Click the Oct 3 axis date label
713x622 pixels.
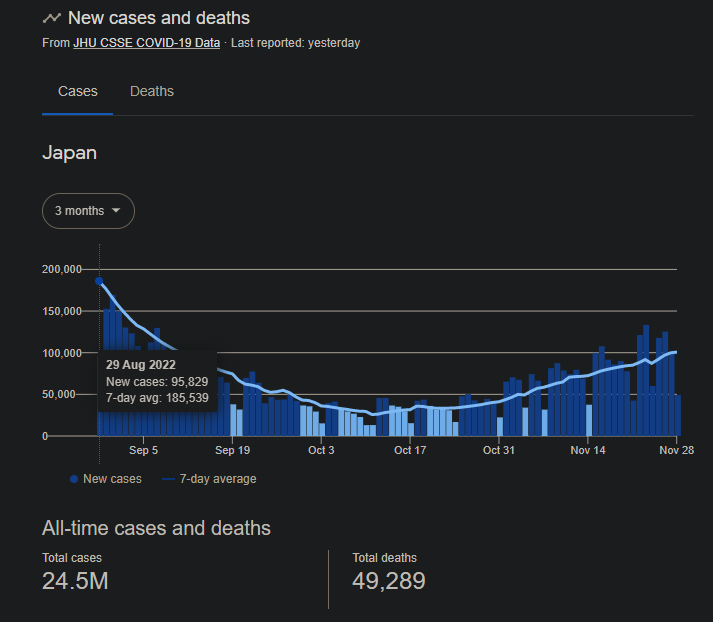(x=321, y=450)
